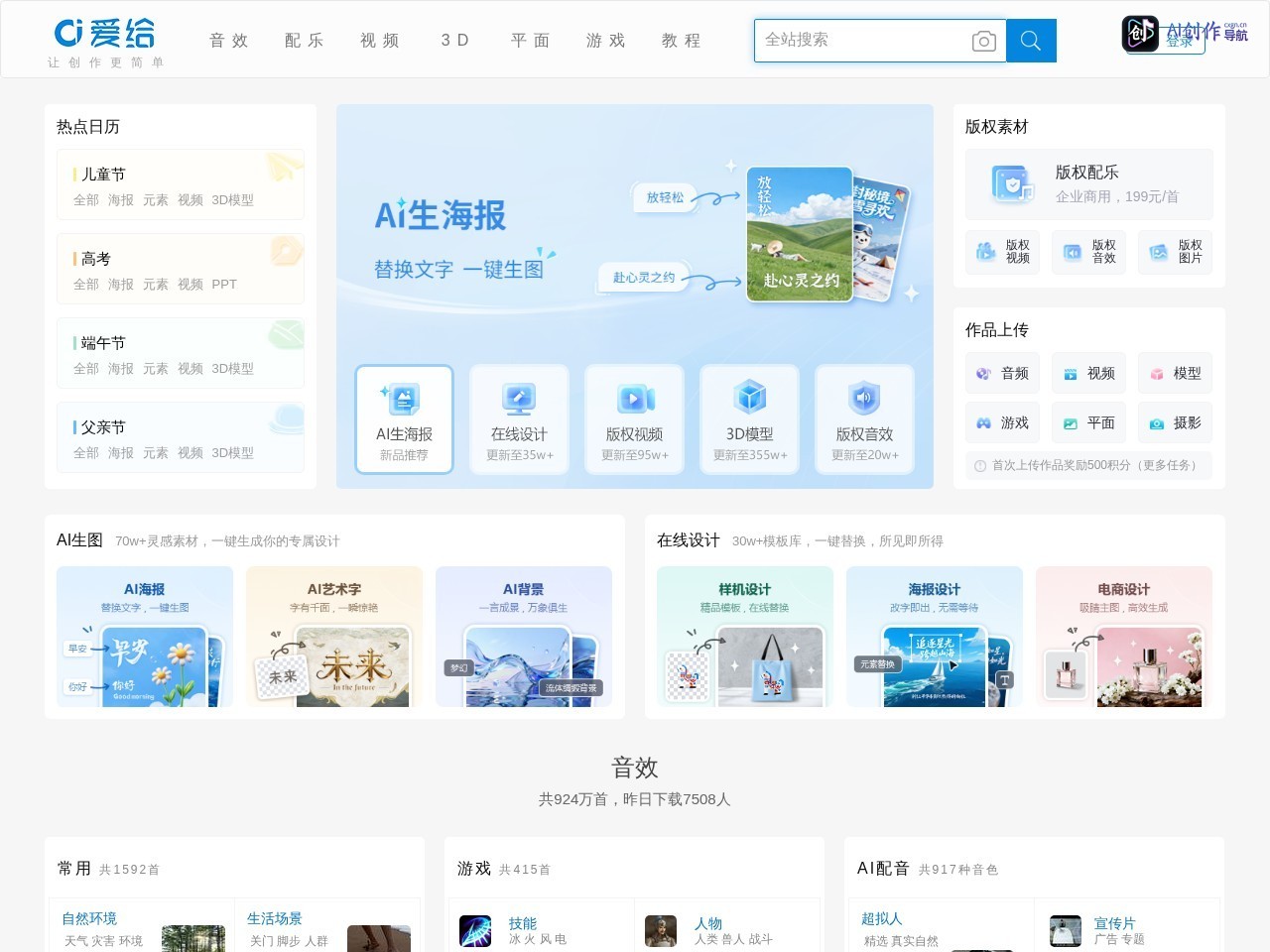
Task: Open the 高考 calendar topic
Action: 96,259
